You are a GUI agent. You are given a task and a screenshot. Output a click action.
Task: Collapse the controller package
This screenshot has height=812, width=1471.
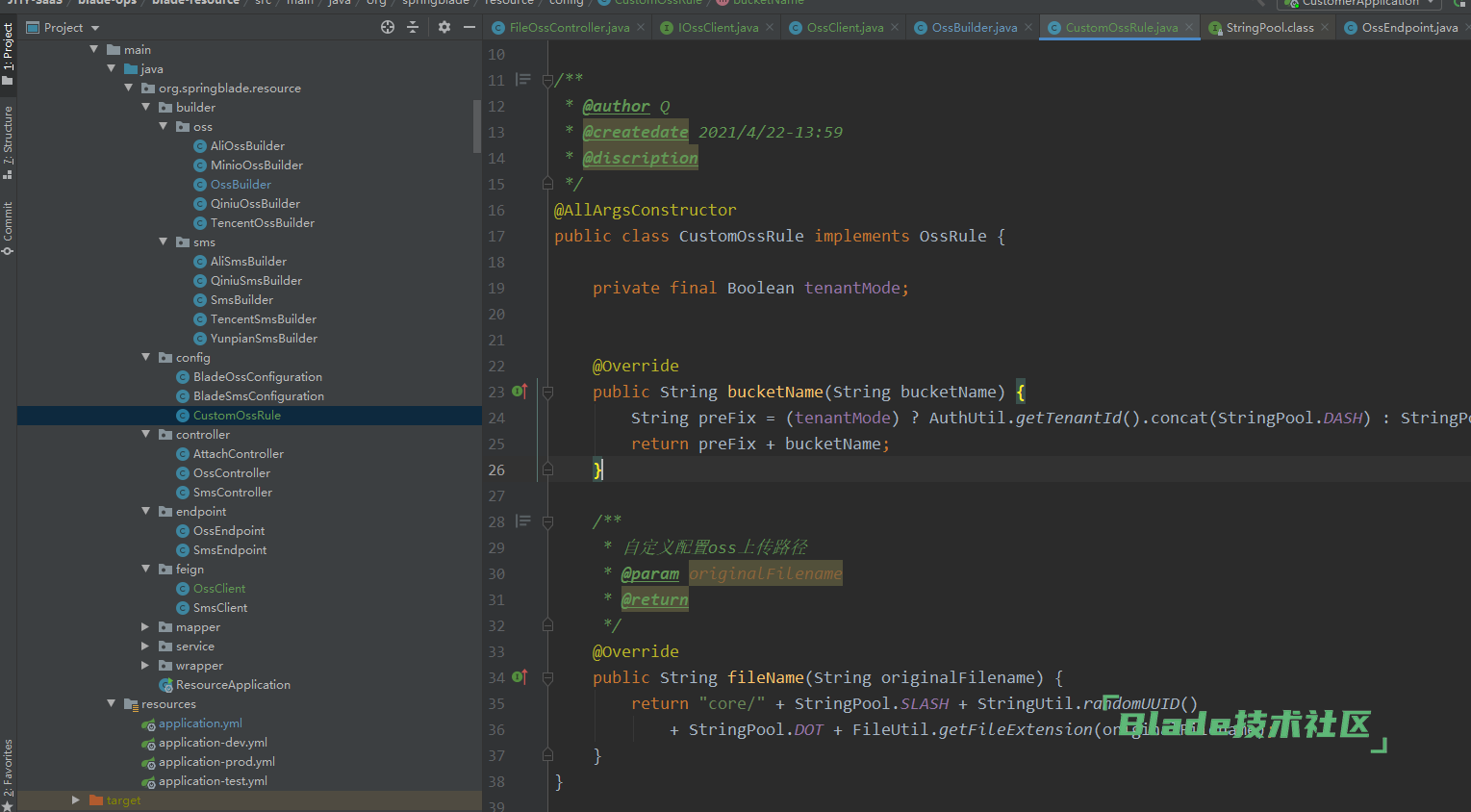[146, 434]
